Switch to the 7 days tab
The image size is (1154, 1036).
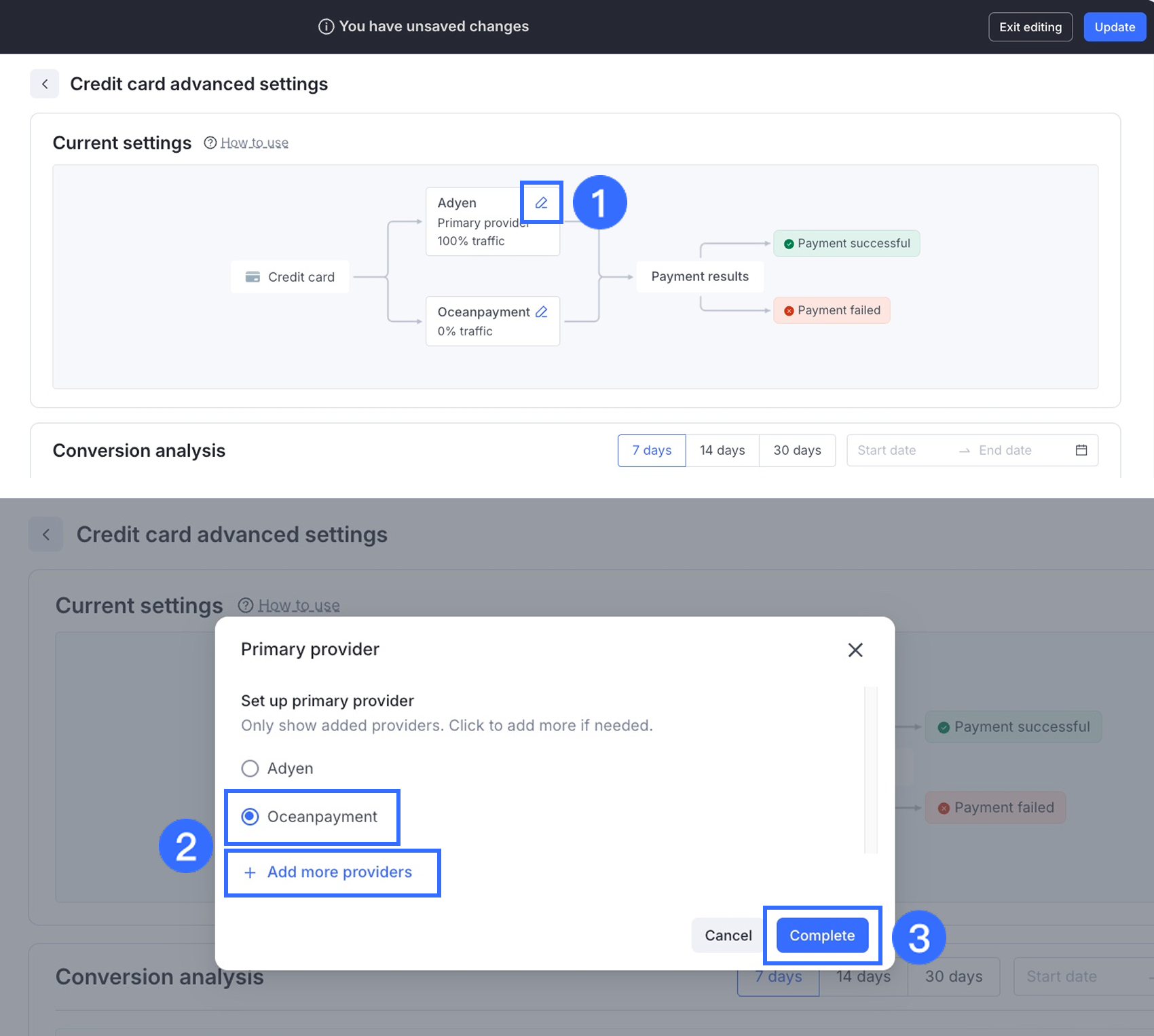click(x=652, y=450)
